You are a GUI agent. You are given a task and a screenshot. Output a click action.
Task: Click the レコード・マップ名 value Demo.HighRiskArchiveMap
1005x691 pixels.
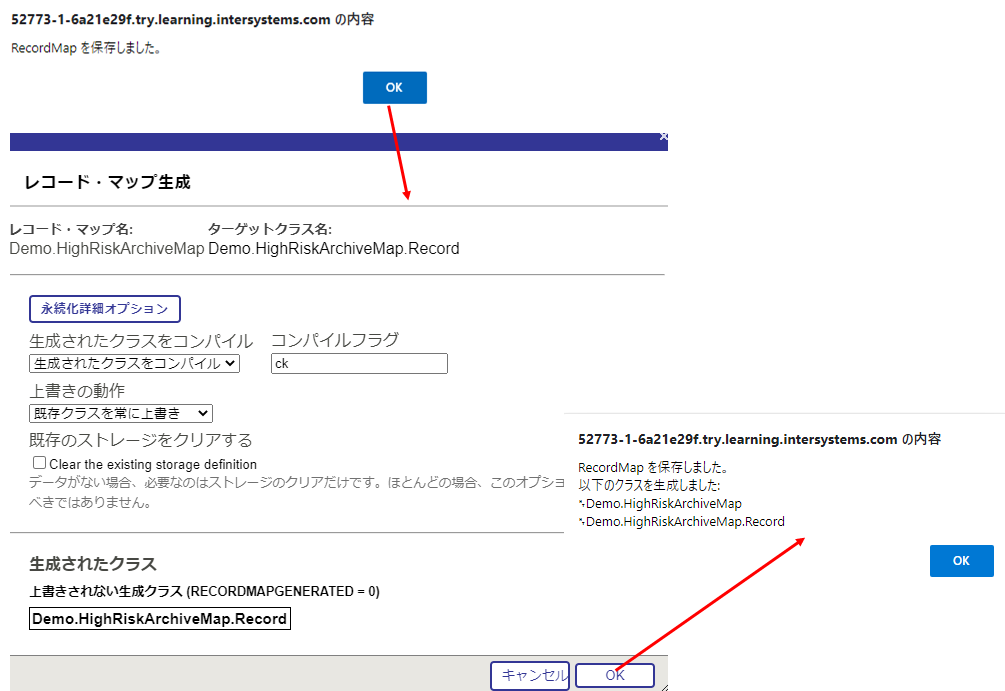click(107, 249)
